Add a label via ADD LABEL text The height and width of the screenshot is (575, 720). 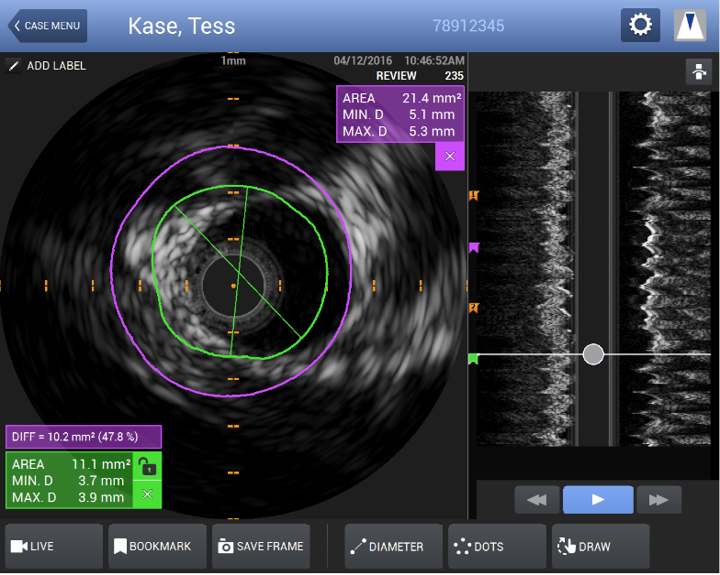(56, 66)
